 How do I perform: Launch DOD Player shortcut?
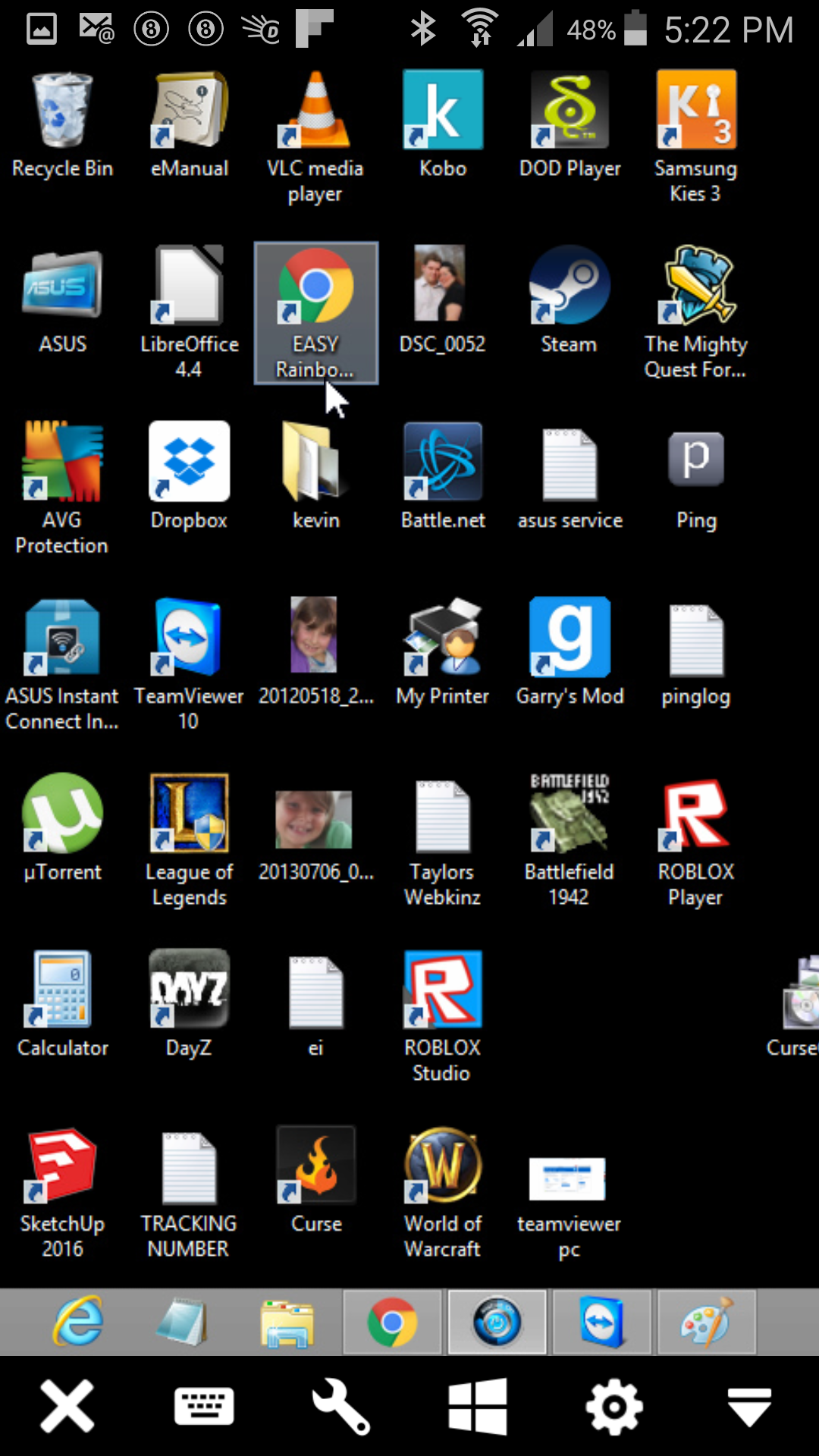[570, 125]
